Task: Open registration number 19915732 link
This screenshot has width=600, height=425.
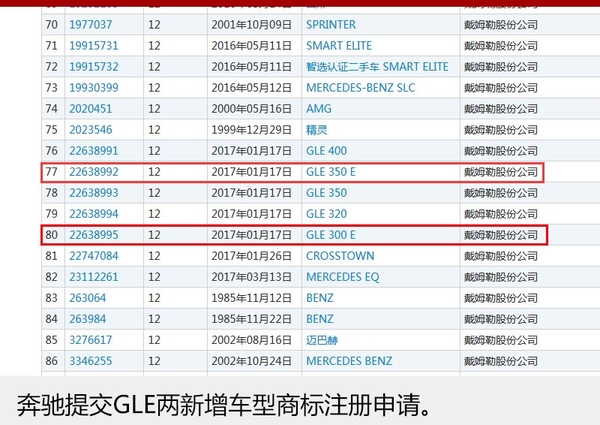Action: coord(94,67)
